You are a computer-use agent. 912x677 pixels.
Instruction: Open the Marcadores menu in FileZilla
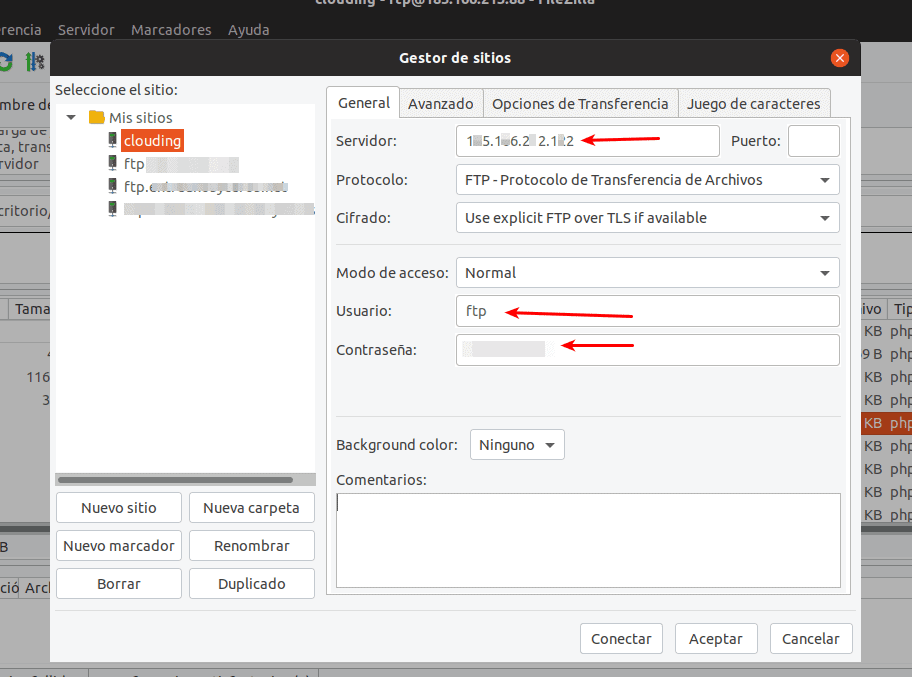(171, 30)
